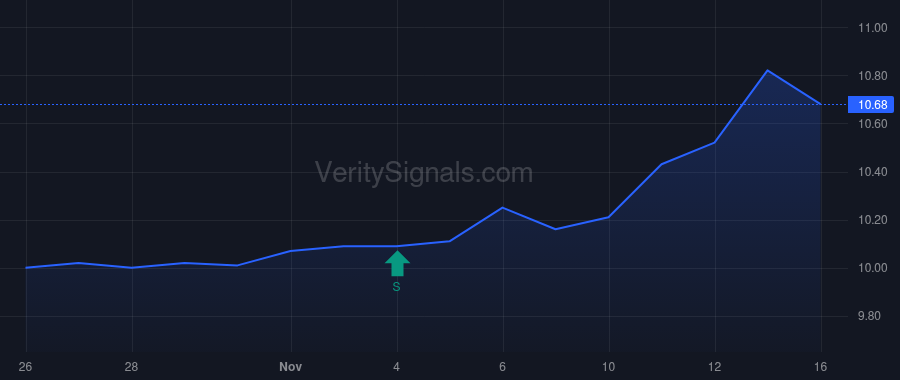The width and height of the screenshot is (900, 380).
Task: Select date 6 on the time axis
Action: pyautogui.click(x=503, y=367)
